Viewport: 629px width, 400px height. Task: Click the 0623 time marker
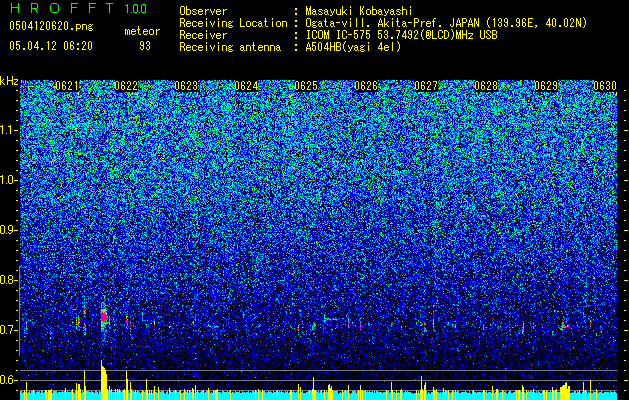pyautogui.click(x=187, y=86)
